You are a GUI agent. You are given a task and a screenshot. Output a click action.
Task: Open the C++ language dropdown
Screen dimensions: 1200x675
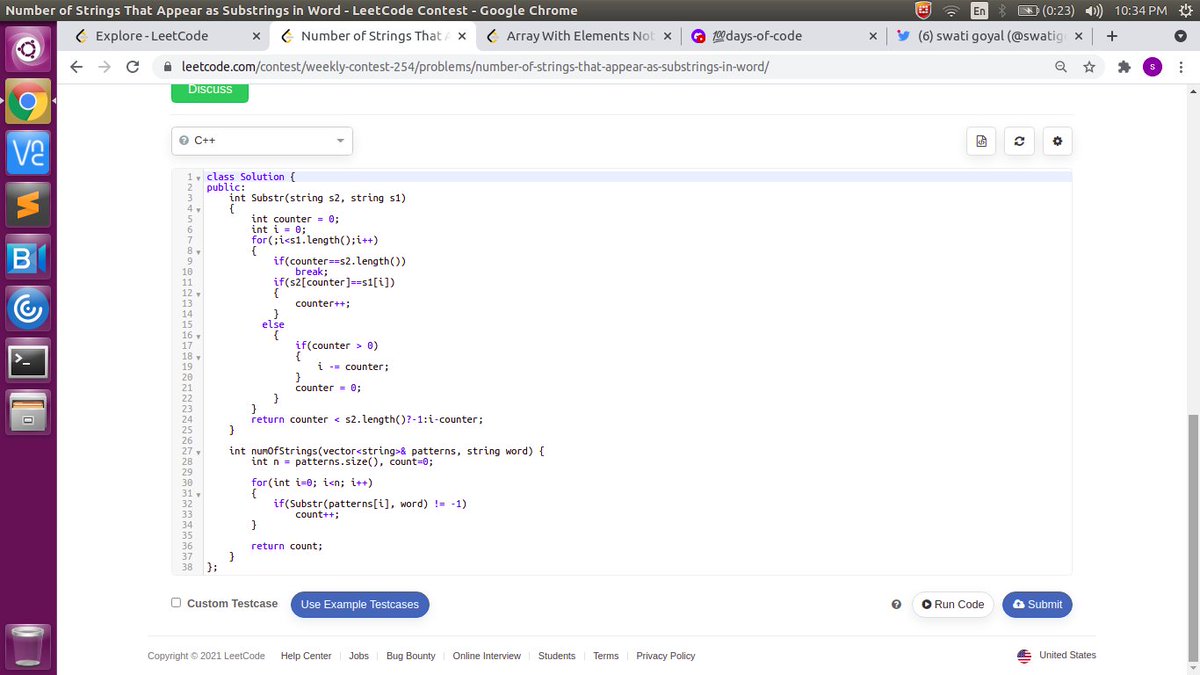(x=262, y=141)
